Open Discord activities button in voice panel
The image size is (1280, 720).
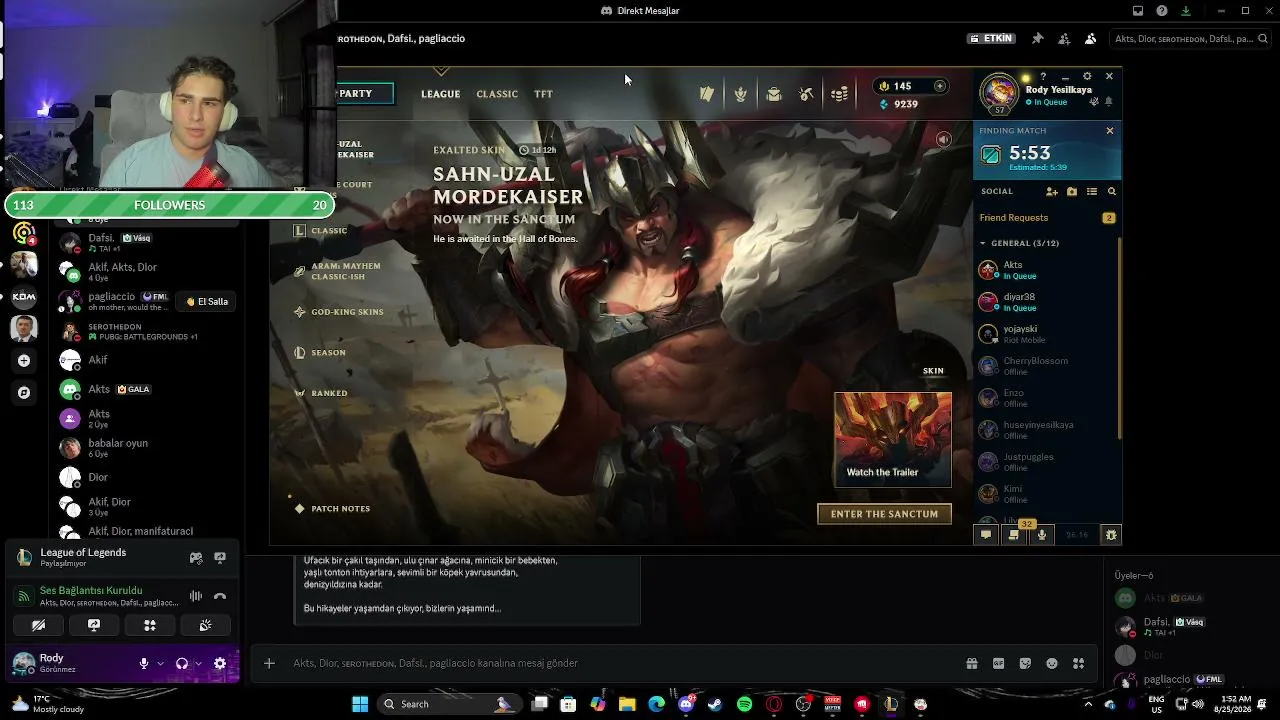pos(150,625)
